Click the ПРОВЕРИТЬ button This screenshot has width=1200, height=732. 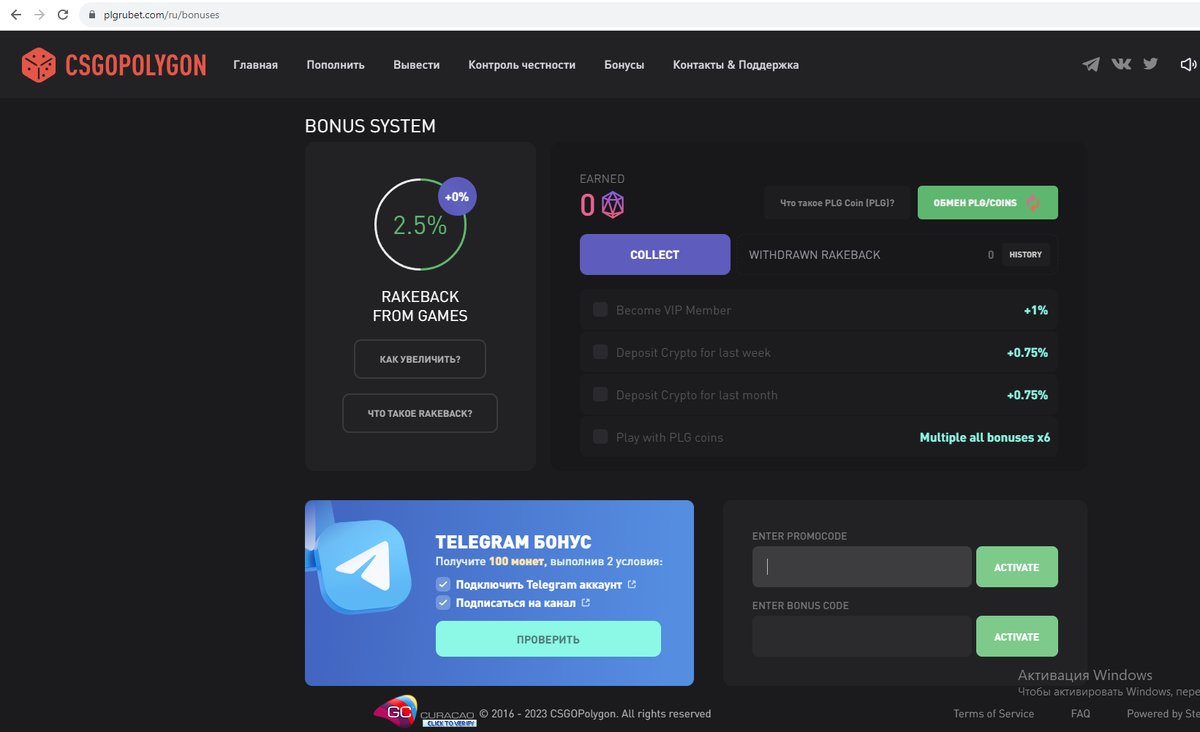tap(548, 639)
